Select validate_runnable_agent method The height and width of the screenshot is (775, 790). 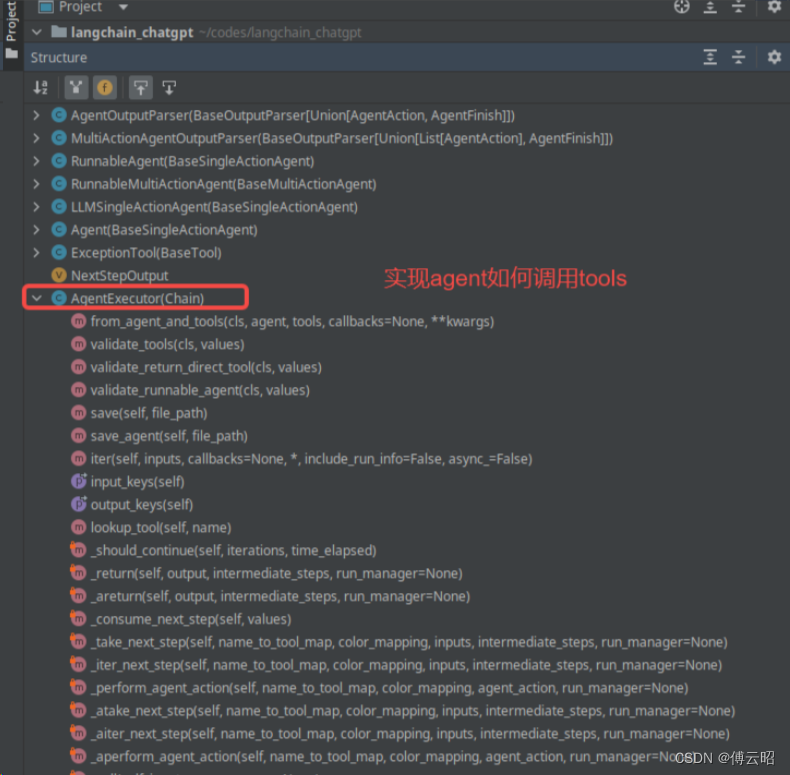[200, 390]
